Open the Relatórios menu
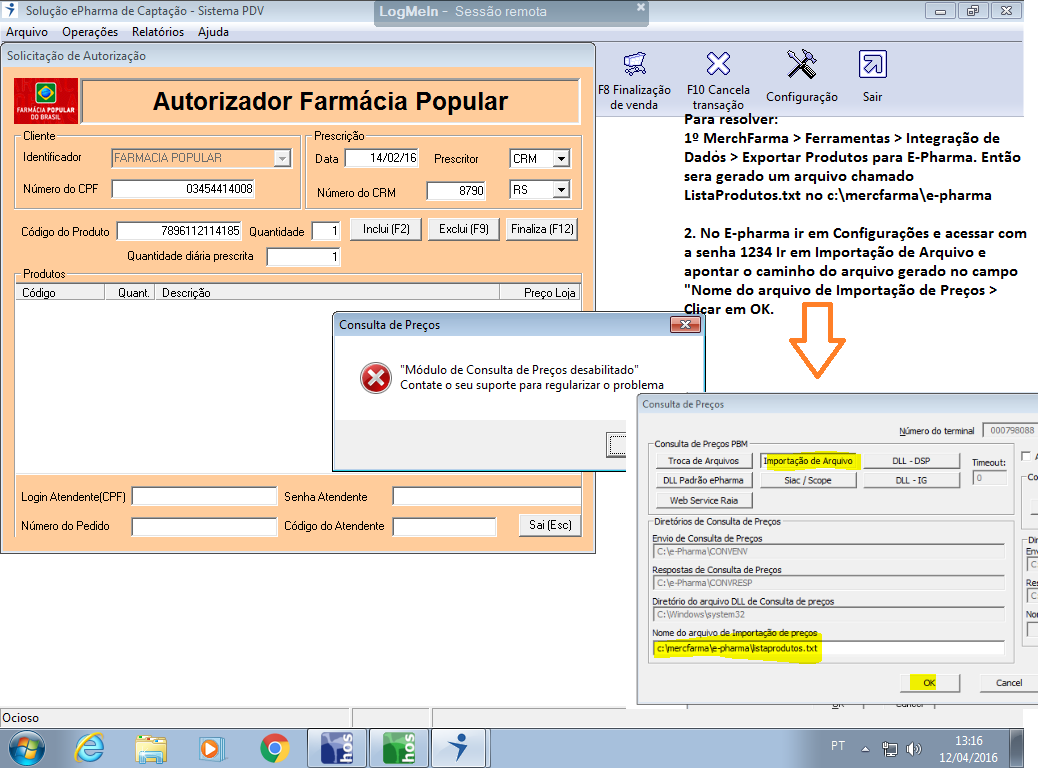The height and width of the screenshot is (768, 1038). [x=158, y=32]
